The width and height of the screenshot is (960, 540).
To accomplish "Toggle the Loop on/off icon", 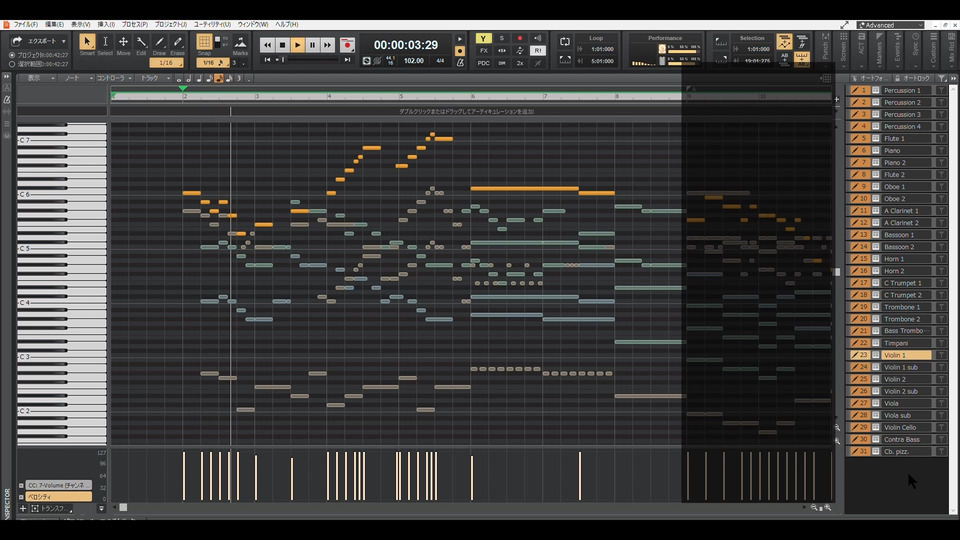I will [565, 43].
